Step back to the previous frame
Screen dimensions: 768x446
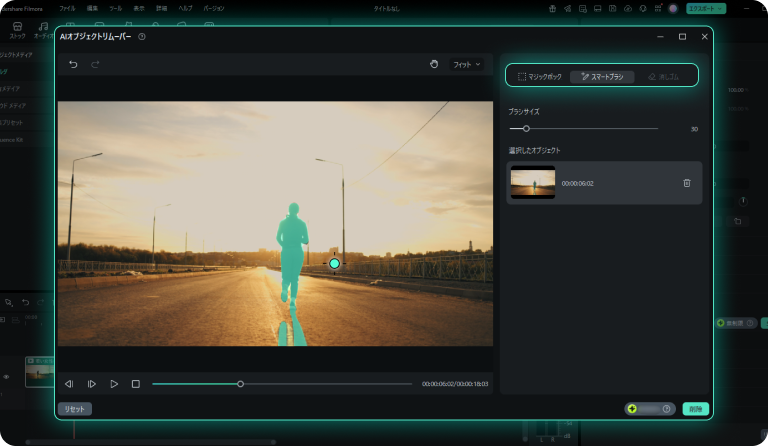click(x=69, y=383)
